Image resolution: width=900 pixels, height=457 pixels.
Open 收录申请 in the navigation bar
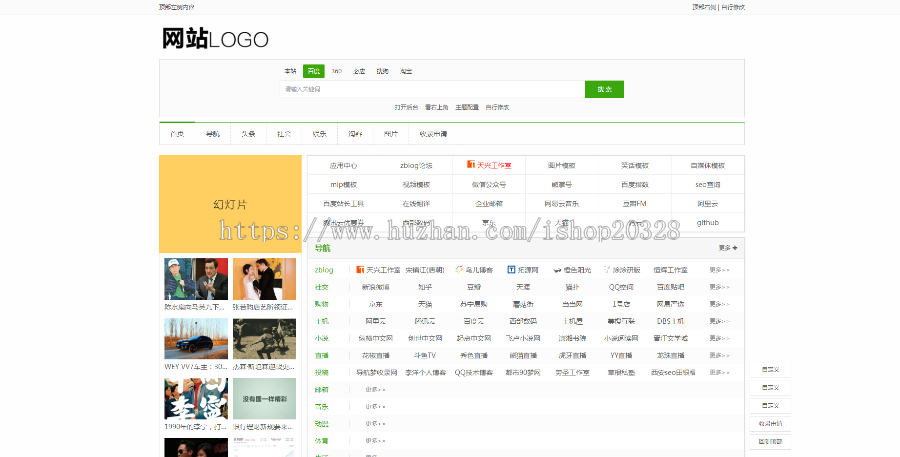[433, 134]
